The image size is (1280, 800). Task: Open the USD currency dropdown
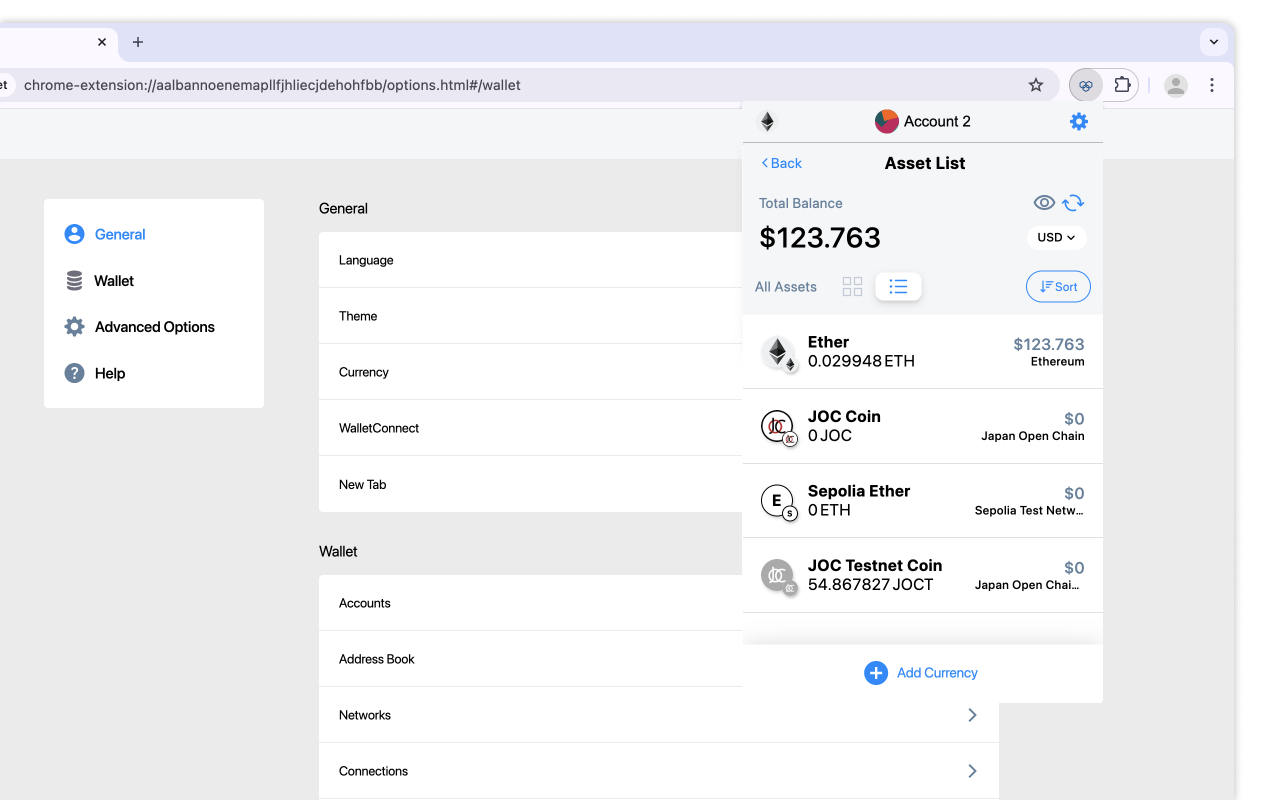[1056, 237]
